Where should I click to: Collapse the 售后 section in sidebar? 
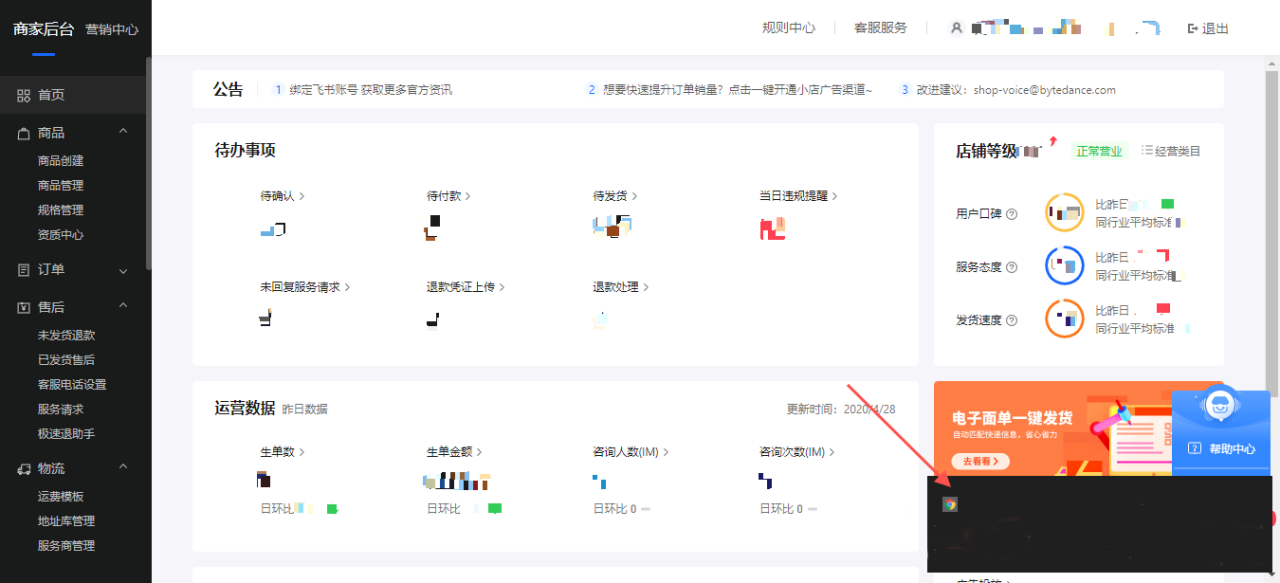click(123, 306)
